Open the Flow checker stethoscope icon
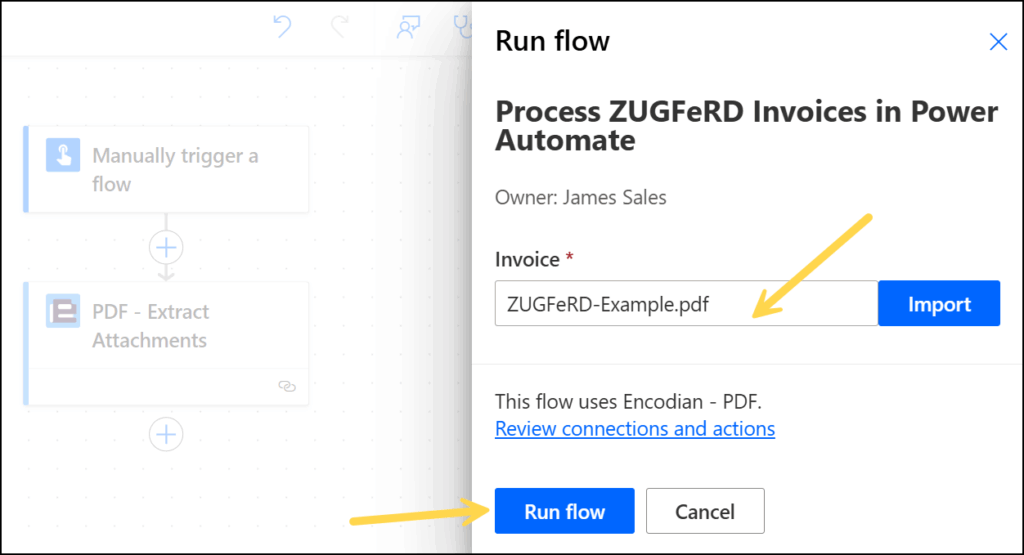1024x555 pixels. (x=462, y=27)
